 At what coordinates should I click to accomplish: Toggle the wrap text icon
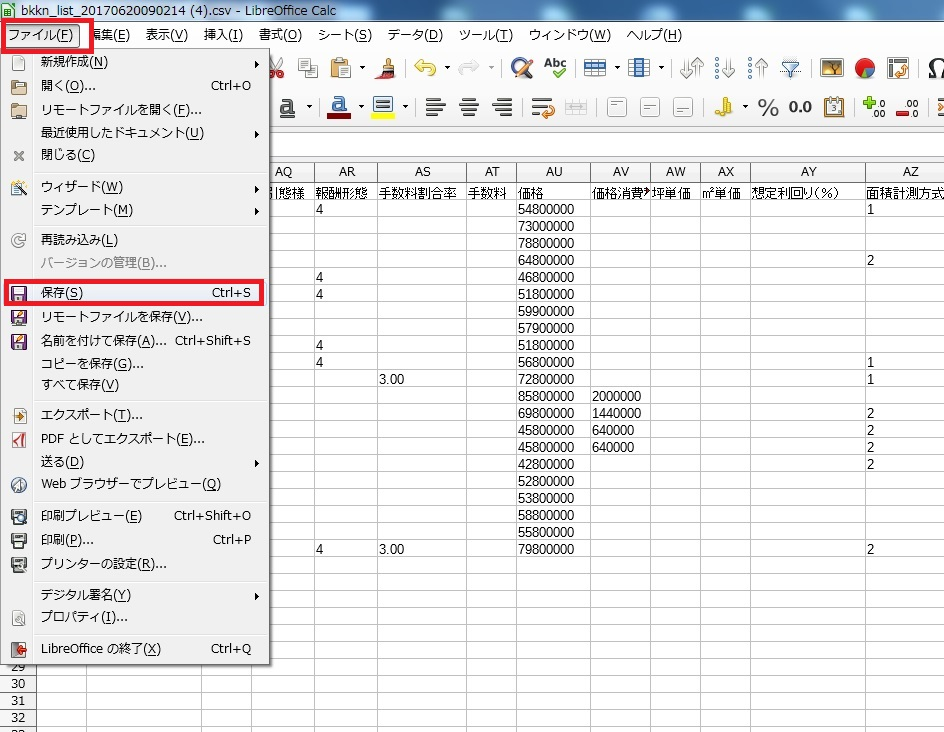(x=542, y=108)
